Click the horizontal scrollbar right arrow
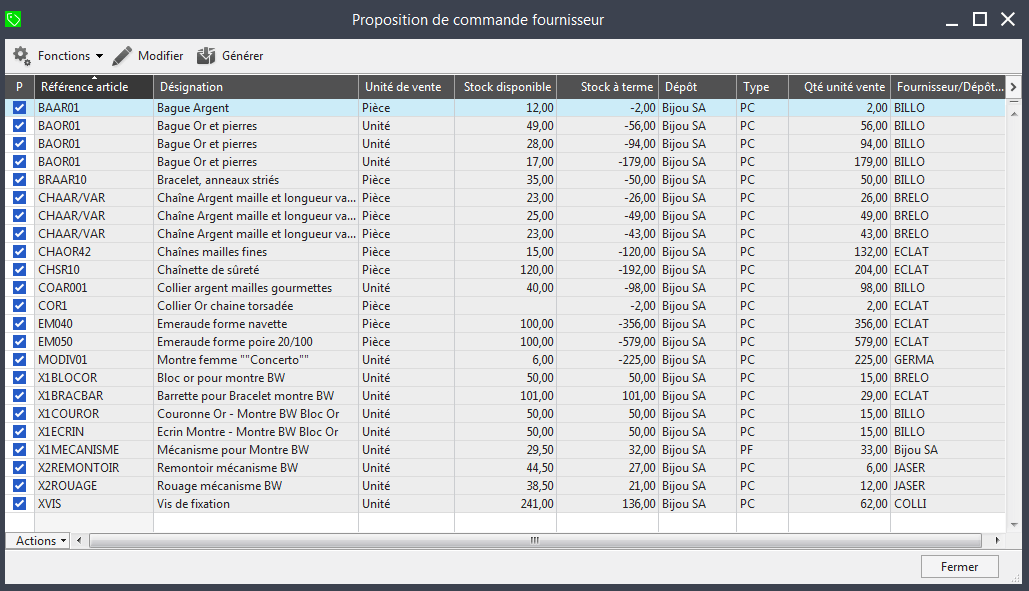This screenshot has width=1029, height=591. [x=996, y=540]
